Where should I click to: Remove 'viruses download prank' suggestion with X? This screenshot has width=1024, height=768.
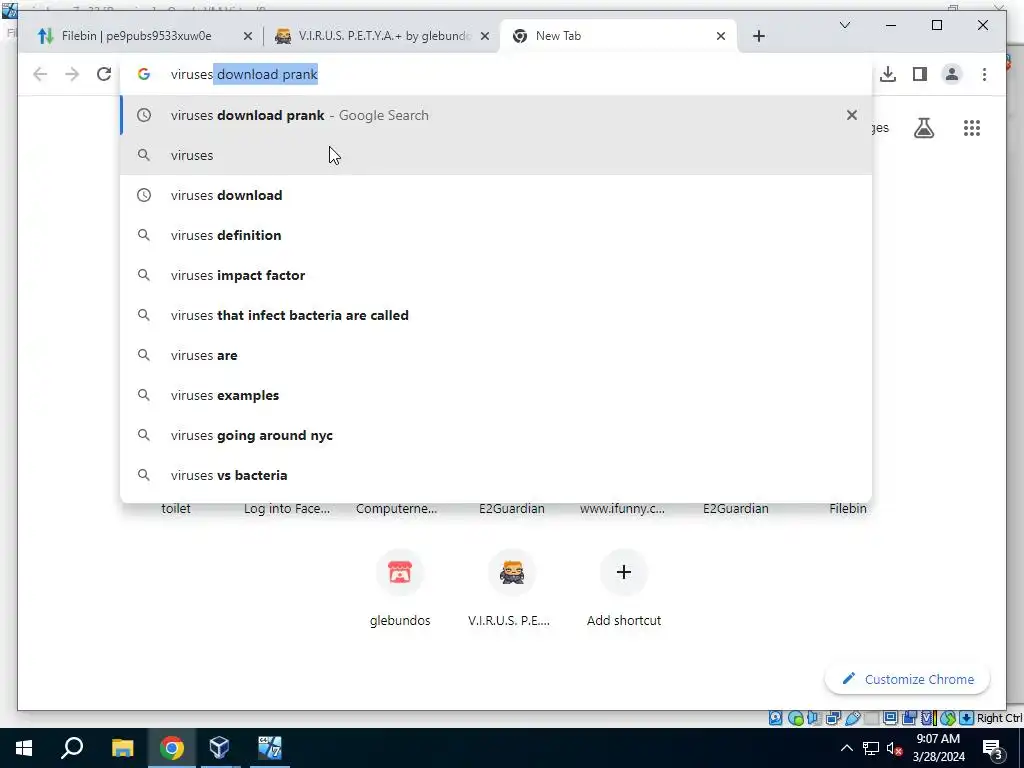(852, 115)
